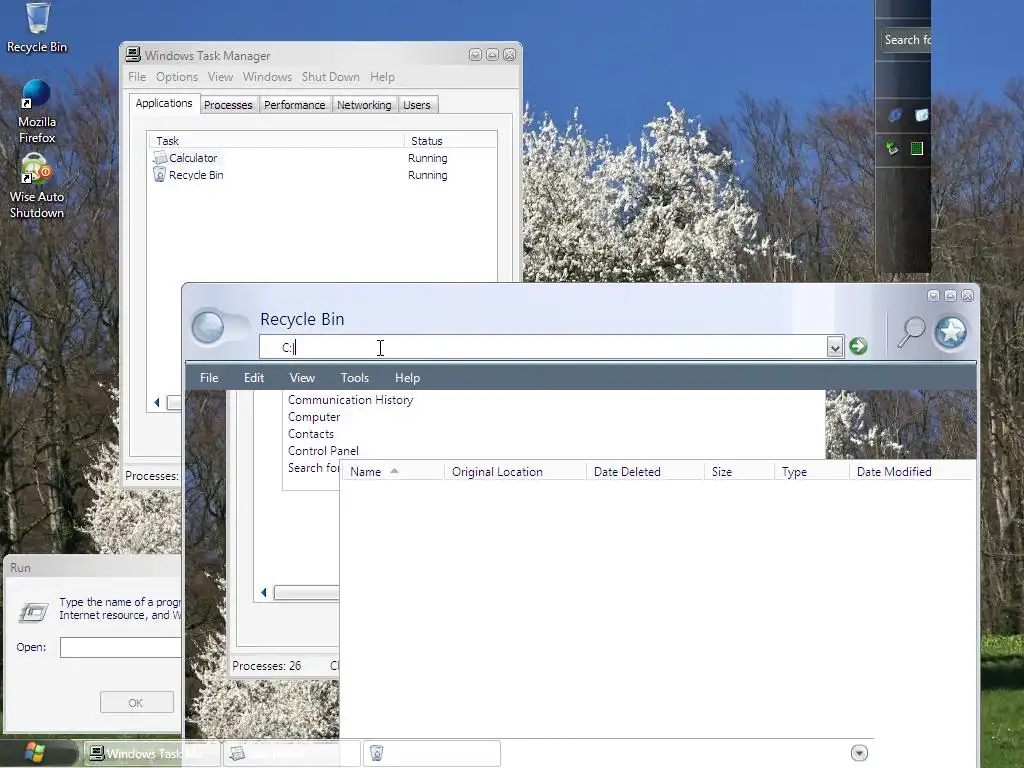
Task: Click the green arrow drive icon in sidebar
Action: (x=892, y=148)
